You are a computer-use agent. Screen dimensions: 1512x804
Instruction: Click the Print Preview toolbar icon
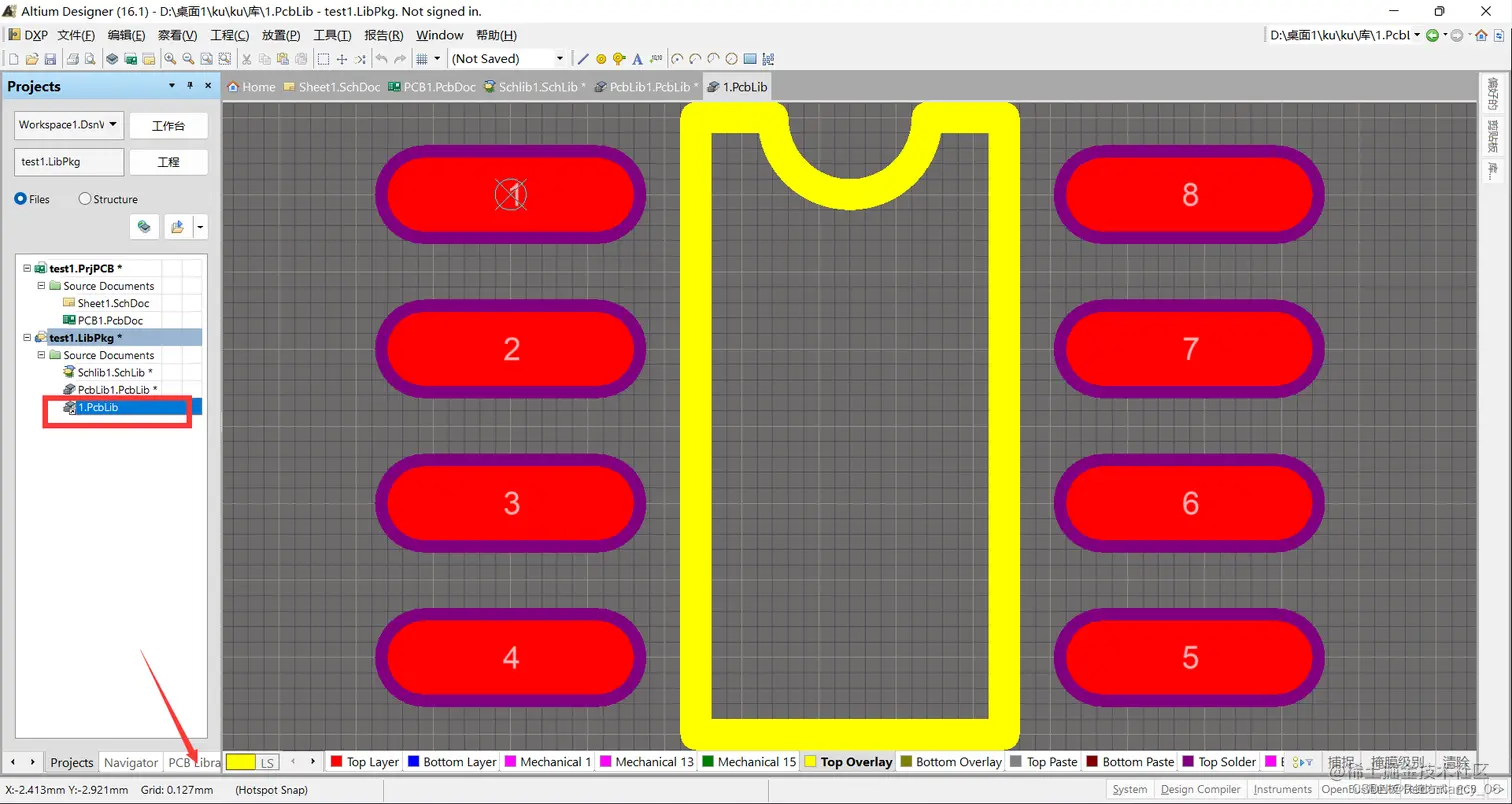pyautogui.click(x=89, y=59)
